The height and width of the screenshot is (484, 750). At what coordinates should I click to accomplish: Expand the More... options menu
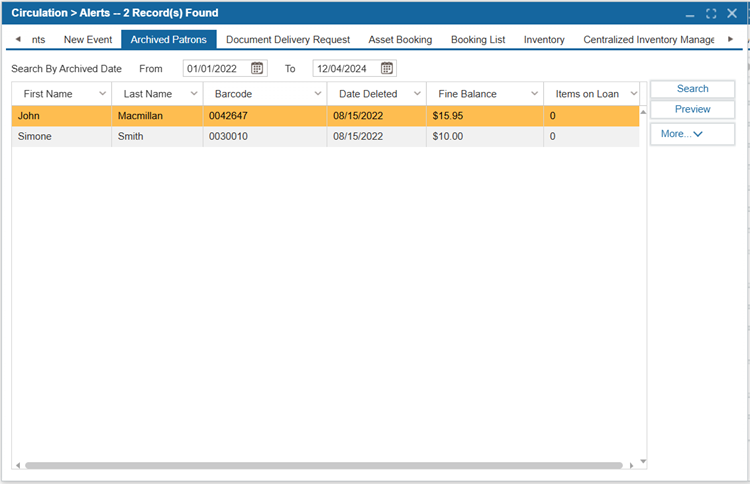coord(692,134)
